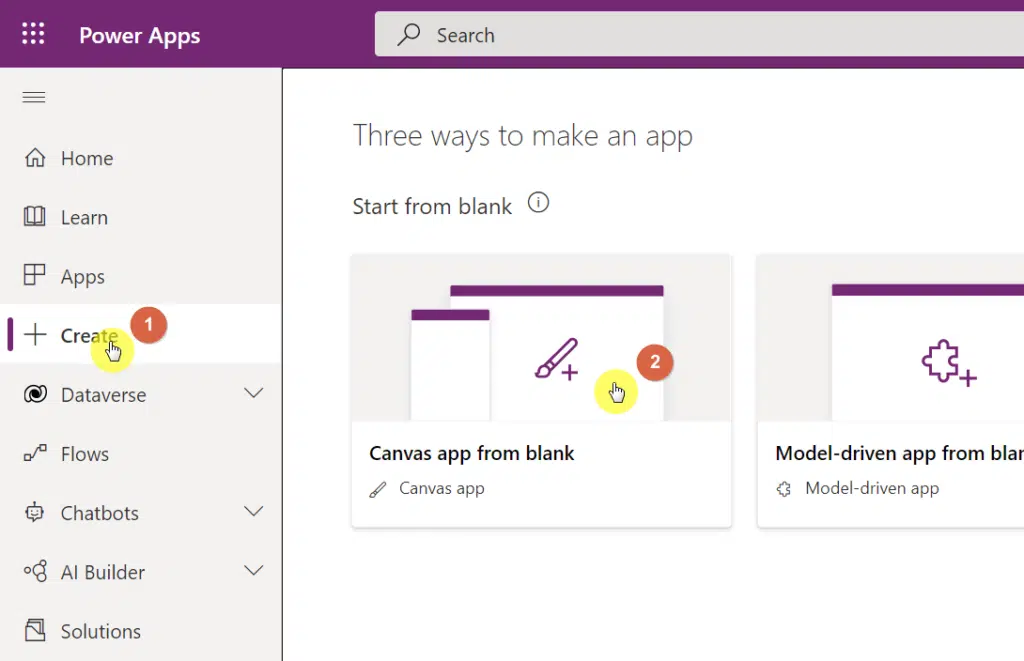Go to Home in the sidebar
The image size is (1024, 661).
141,158
